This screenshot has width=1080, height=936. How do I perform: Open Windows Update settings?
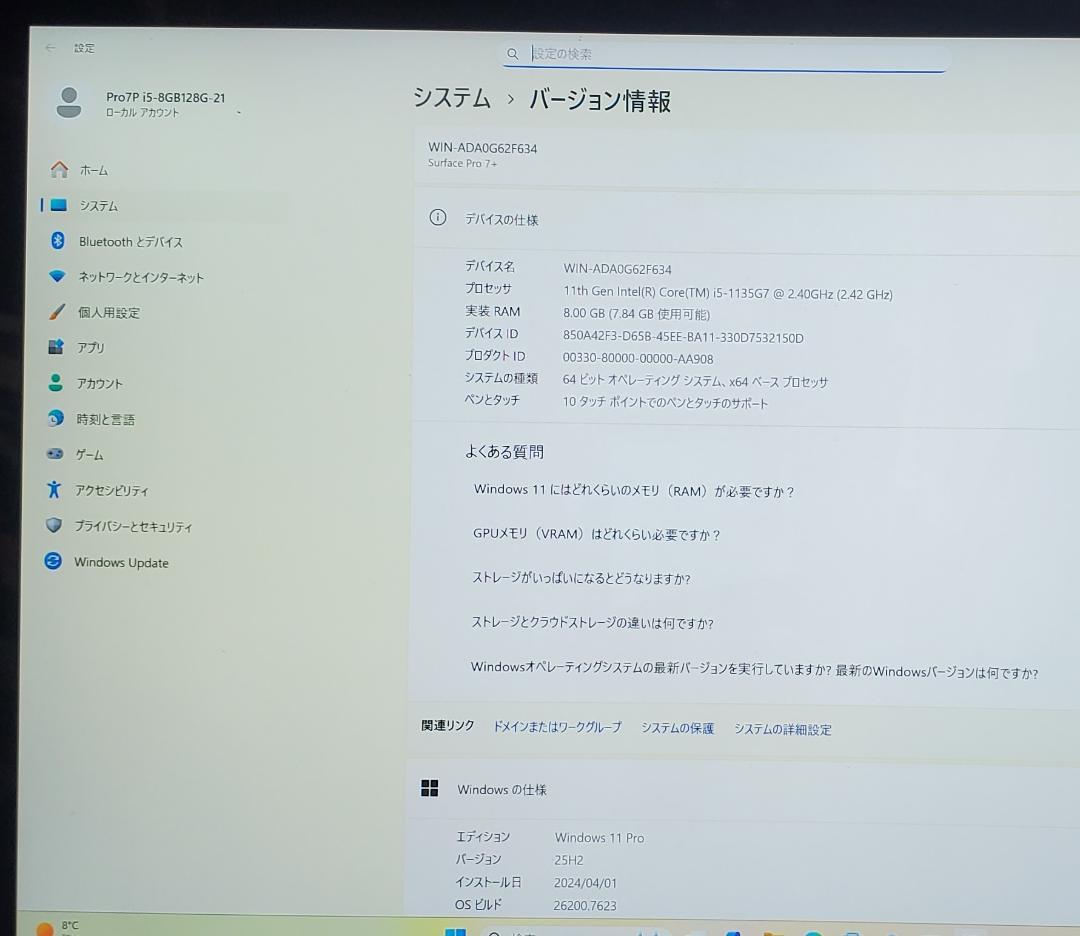pos(120,562)
